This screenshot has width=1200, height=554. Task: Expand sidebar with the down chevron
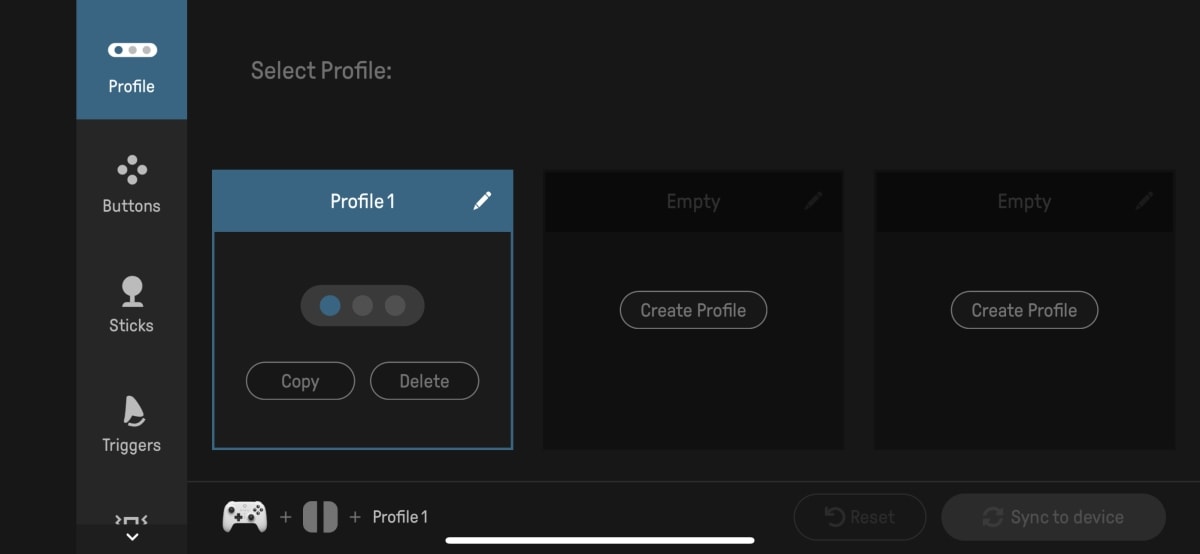[x=132, y=537]
